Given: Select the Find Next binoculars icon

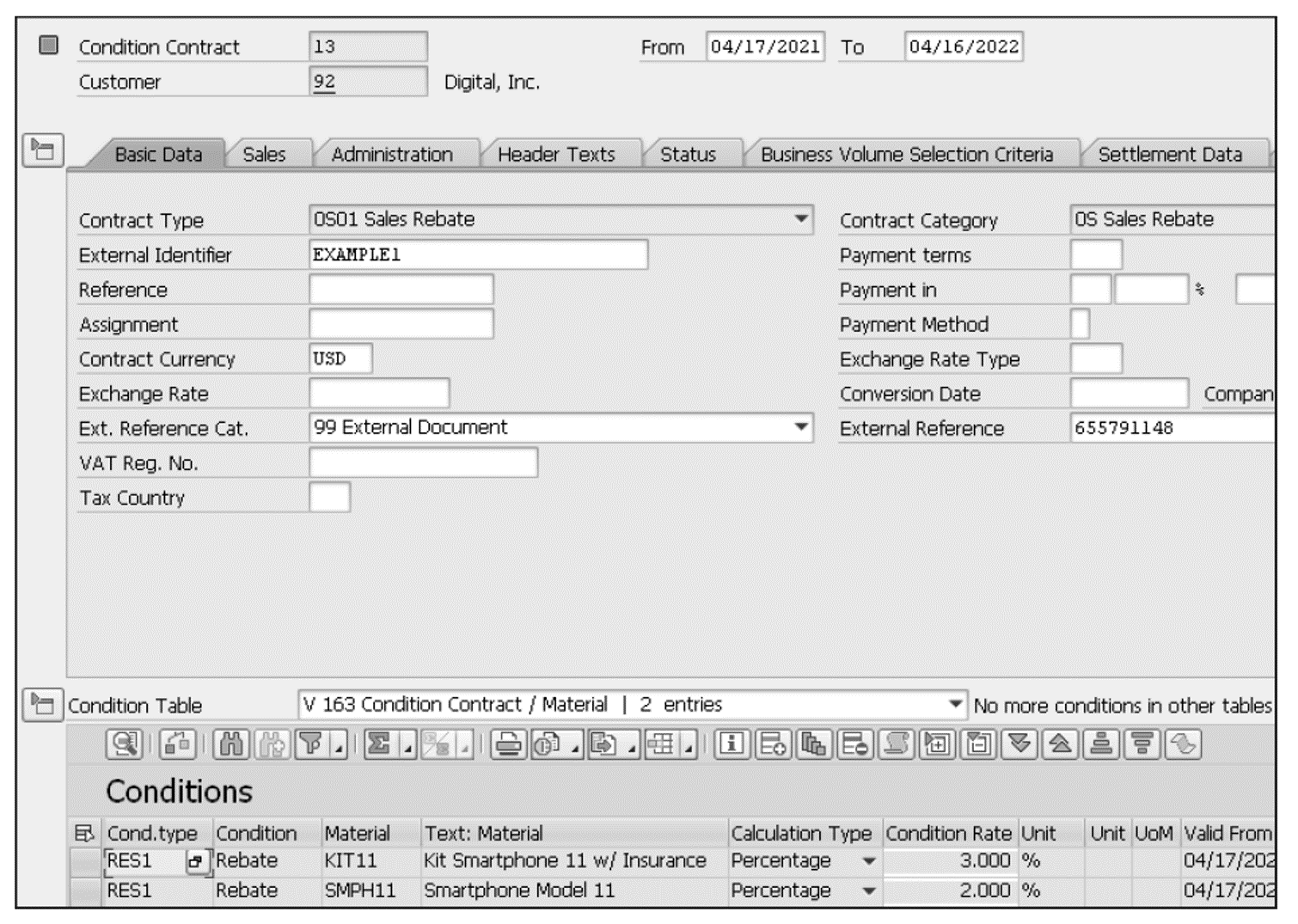Looking at the screenshot, I should (271, 746).
